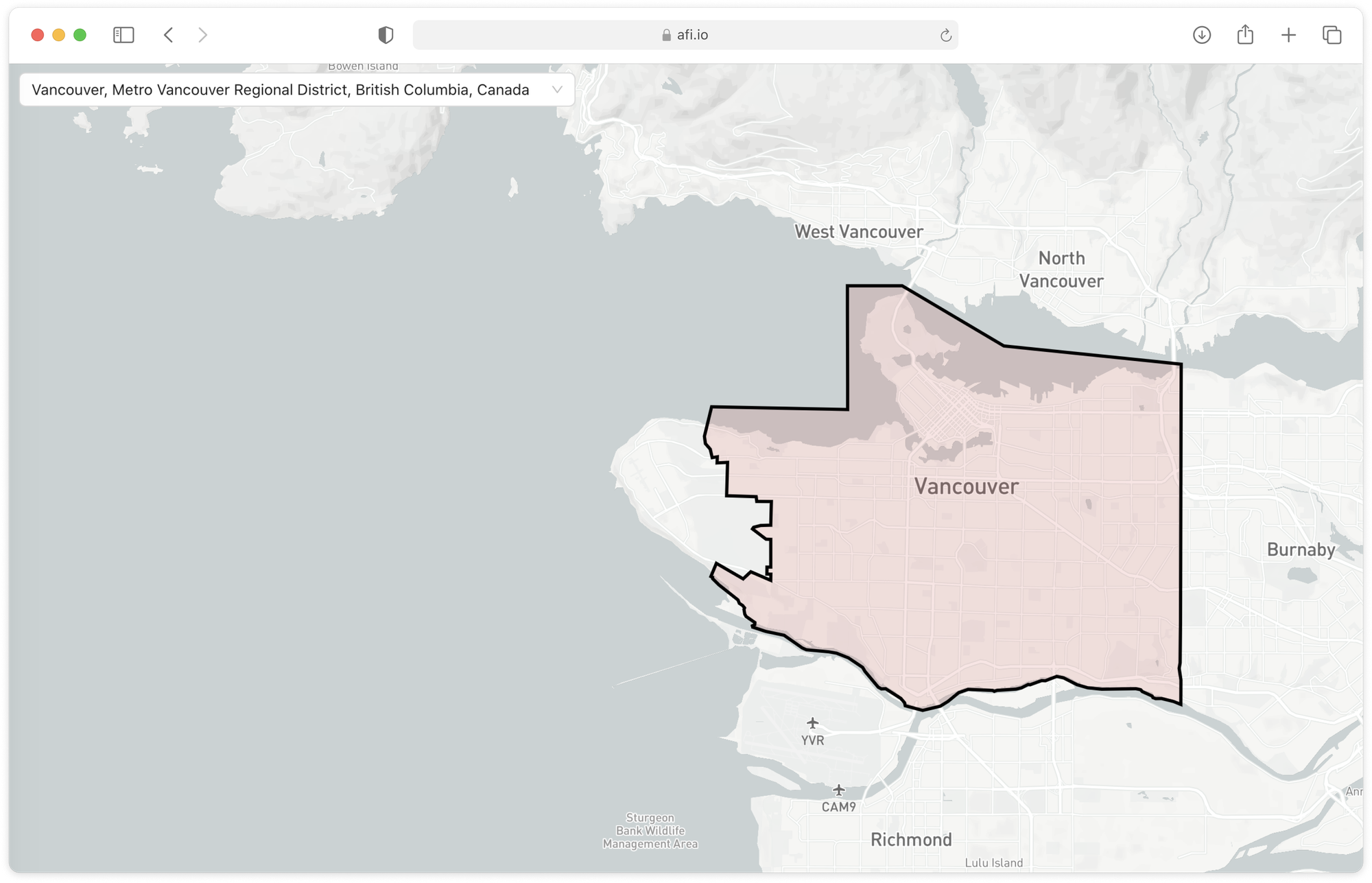Click the forward navigation arrow
Screen dimensions: 1372x883
(x=202, y=35)
